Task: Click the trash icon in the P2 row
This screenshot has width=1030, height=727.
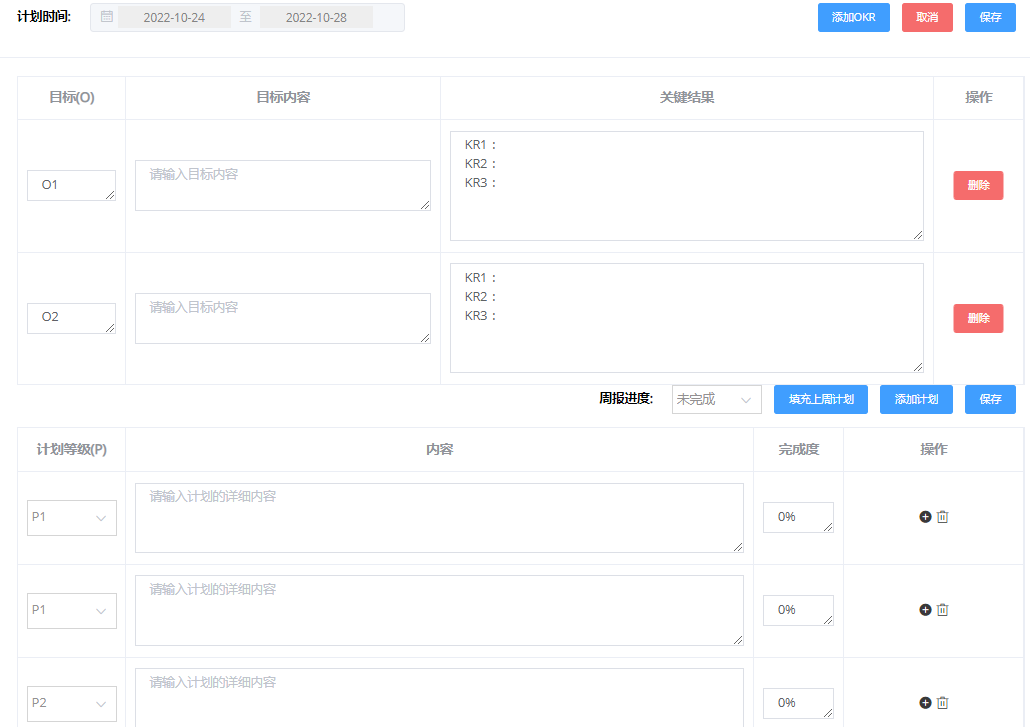Action: tap(943, 703)
